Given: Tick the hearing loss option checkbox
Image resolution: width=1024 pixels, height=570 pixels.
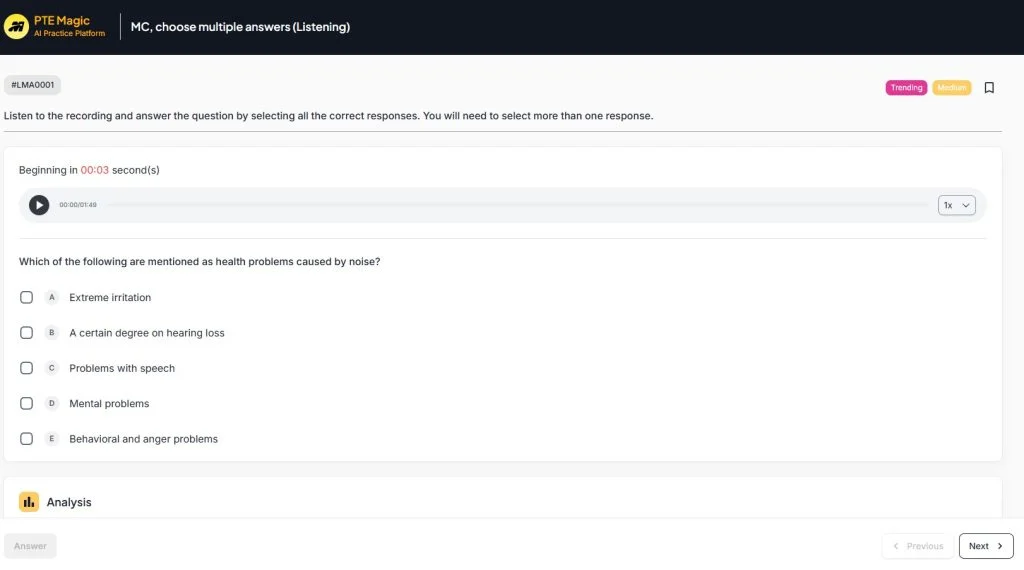Looking at the screenshot, I should (27, 333).
